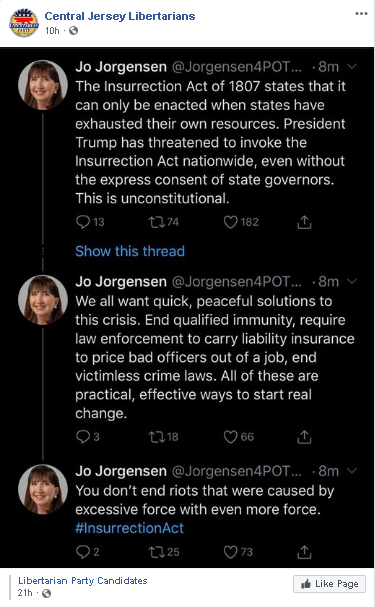Open post options three-dot menu
Image resolution: width=375 pixels, height=607 pixels.
click(361, 14)
